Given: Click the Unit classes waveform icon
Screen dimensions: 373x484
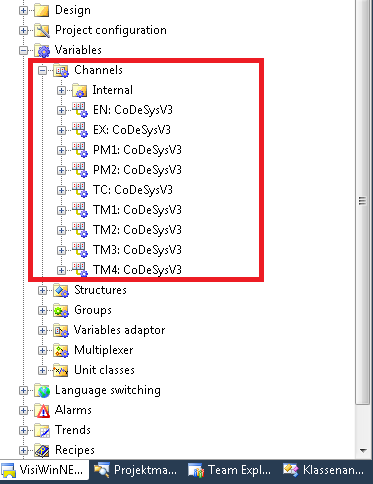Looking at the screenshot, I should click(x=61, y=370).
